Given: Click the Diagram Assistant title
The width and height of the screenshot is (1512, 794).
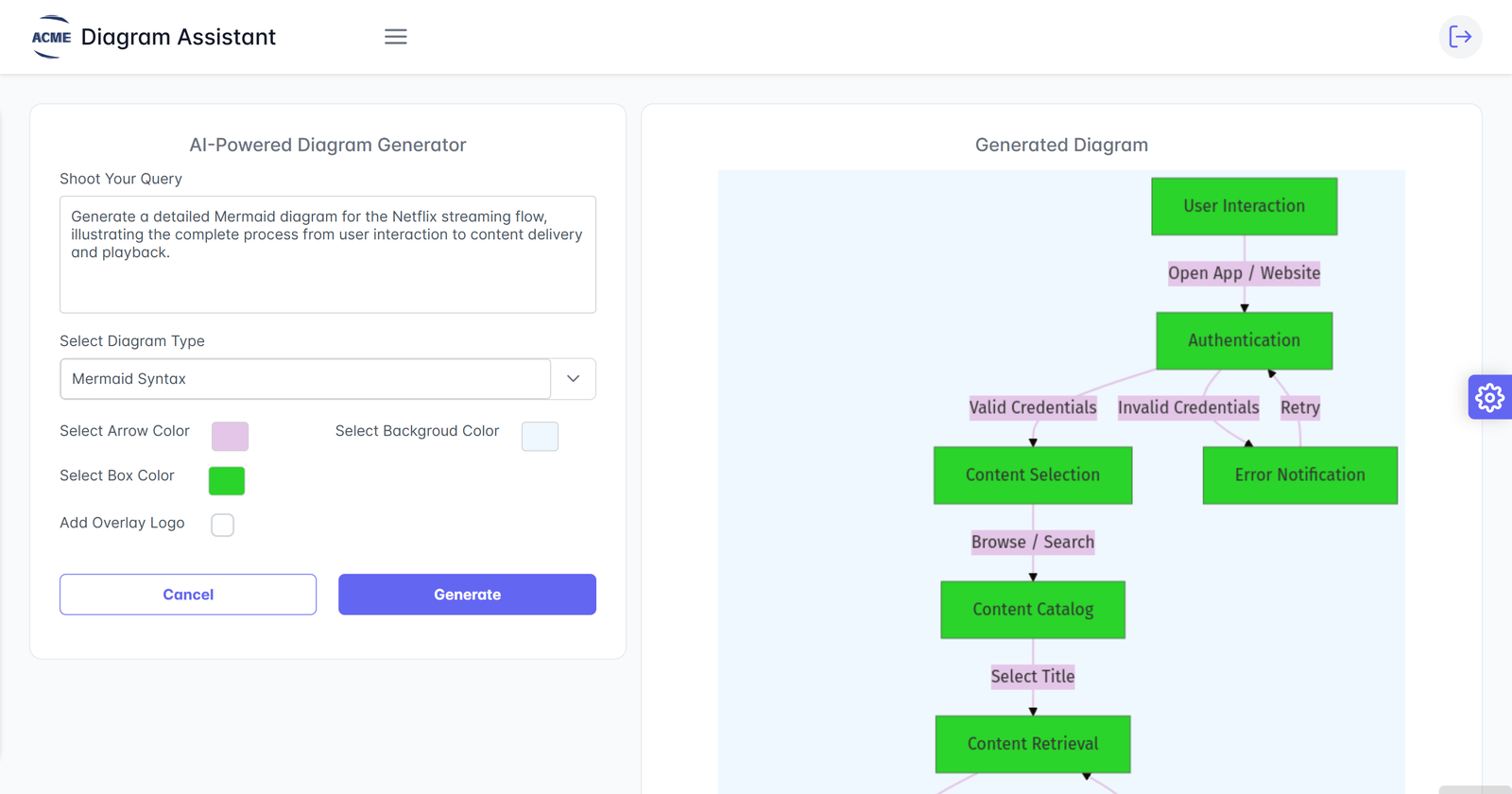Looking at the screenshot, I should [179, 37].
